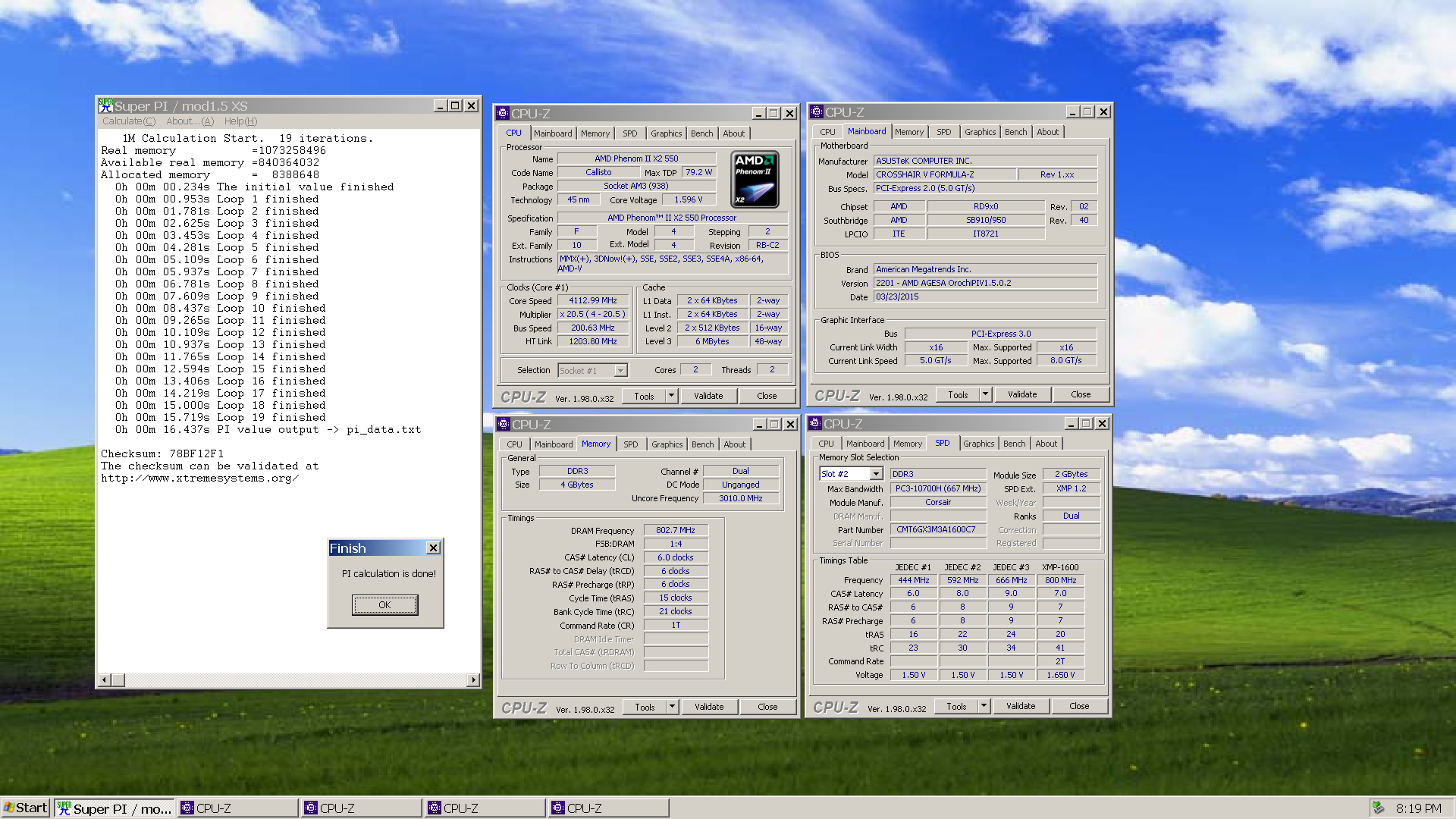Screen dimensions: 1456x819
Task: Select Memory tab in SPD window
Action: (907, 444)
